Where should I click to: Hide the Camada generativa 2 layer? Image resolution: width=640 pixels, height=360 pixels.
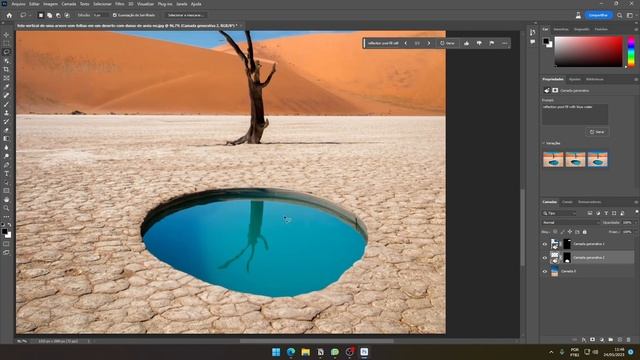tap(544, 258)
